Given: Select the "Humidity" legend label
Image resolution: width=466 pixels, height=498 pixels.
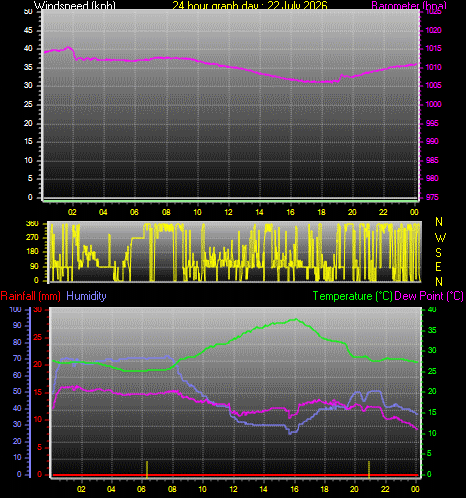Looking at the screenshot, I should pyautogui.click(x=86, y=296).
